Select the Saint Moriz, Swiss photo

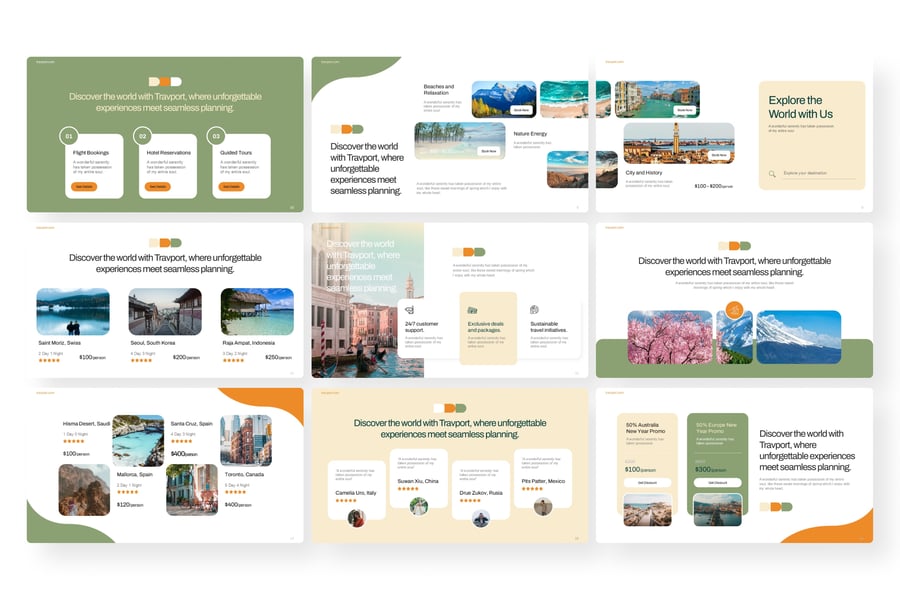[73, 312]
